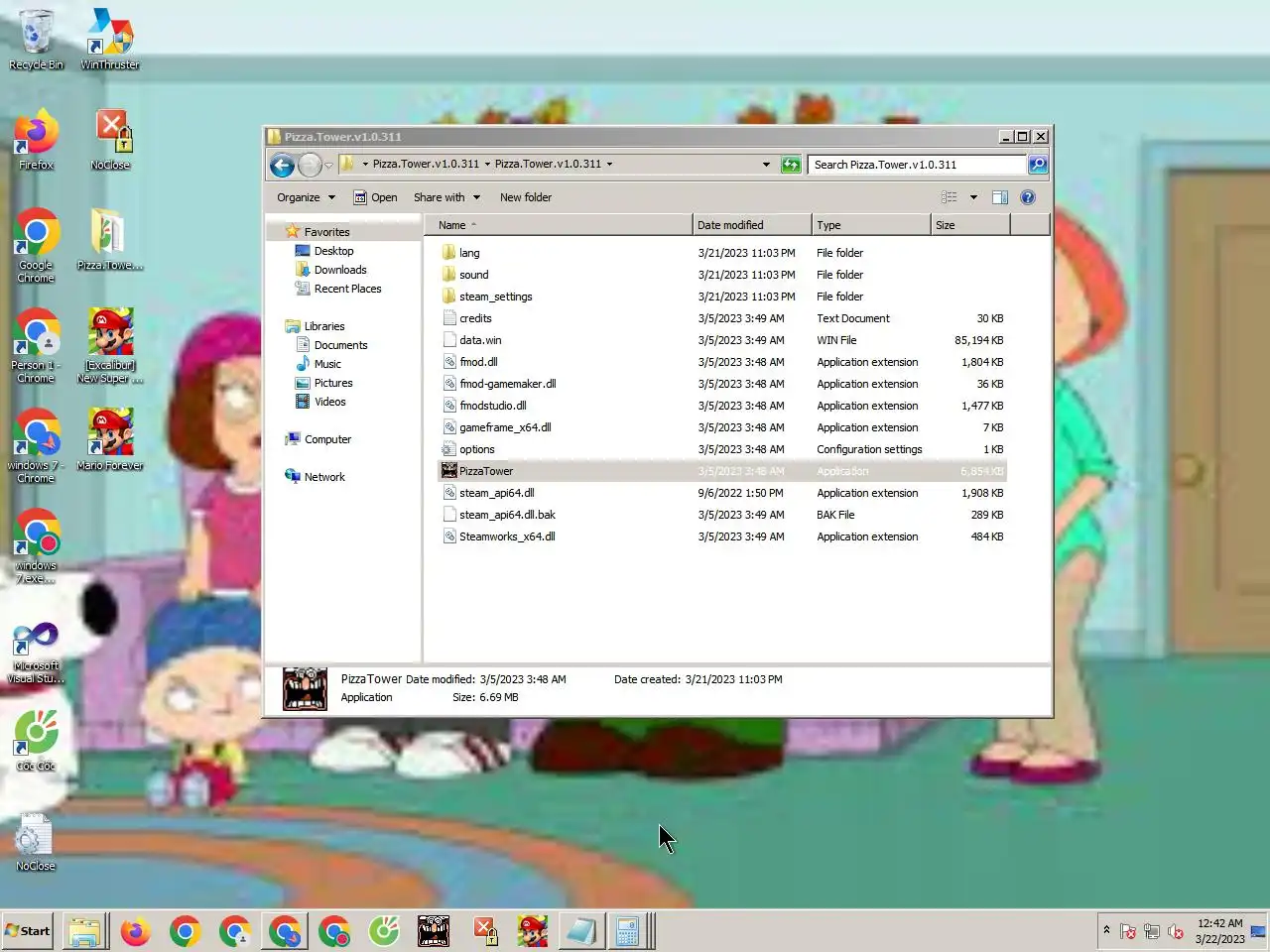This screenshot has width=1270, height=952.
Task: Select the fmod-gamemaker.dll file
Action: 507,384
